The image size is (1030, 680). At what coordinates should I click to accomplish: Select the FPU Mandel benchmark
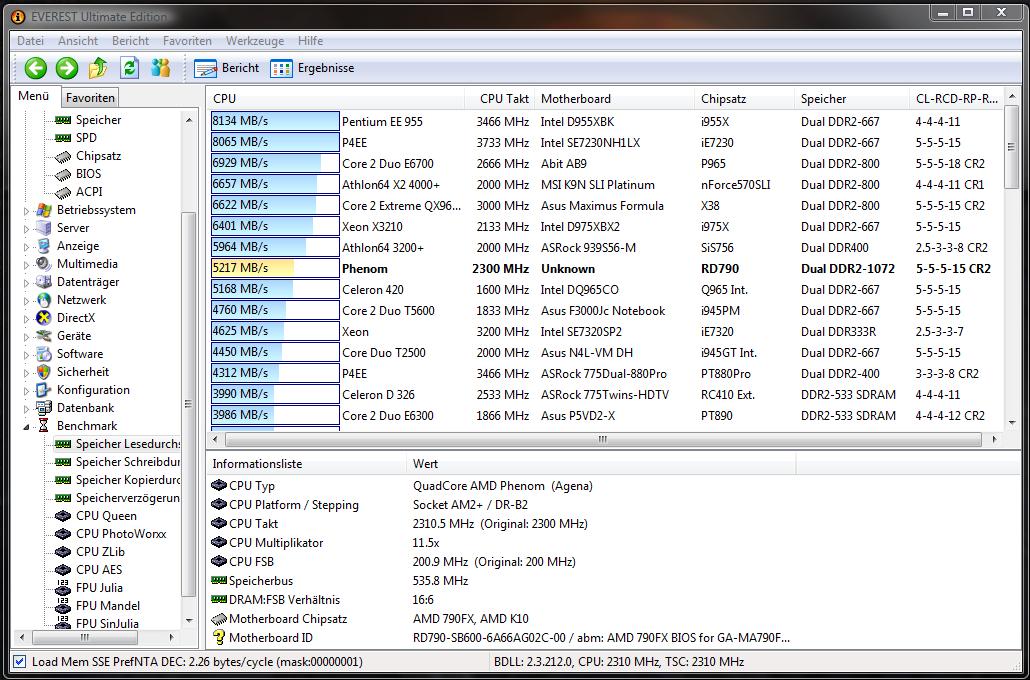(108, 606)
